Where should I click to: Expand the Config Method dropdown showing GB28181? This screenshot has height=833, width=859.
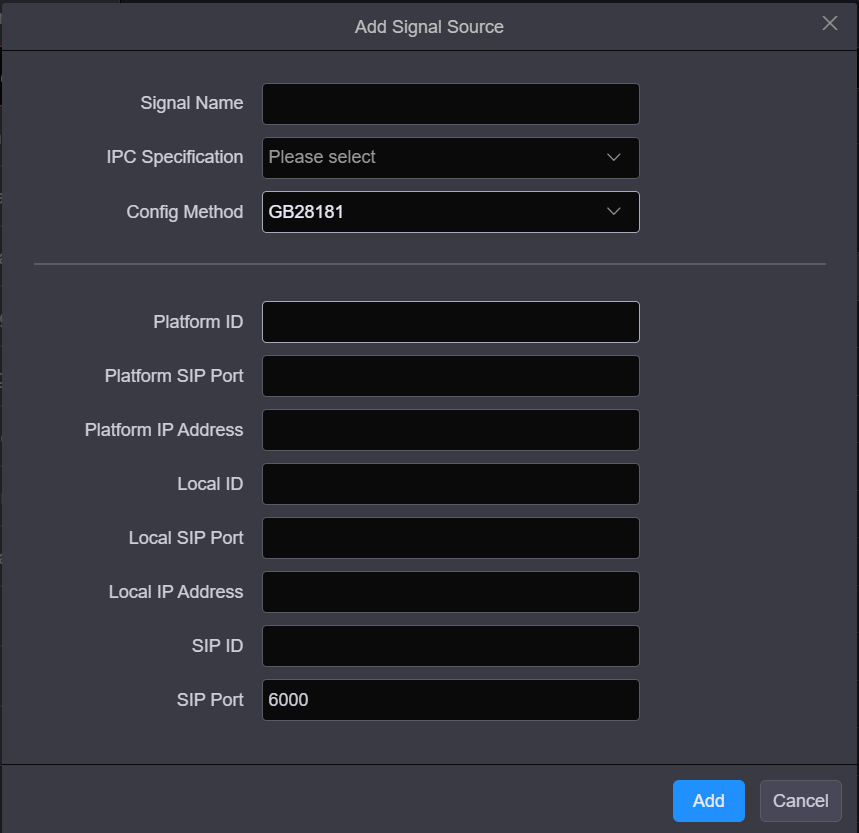pos(450,212)
